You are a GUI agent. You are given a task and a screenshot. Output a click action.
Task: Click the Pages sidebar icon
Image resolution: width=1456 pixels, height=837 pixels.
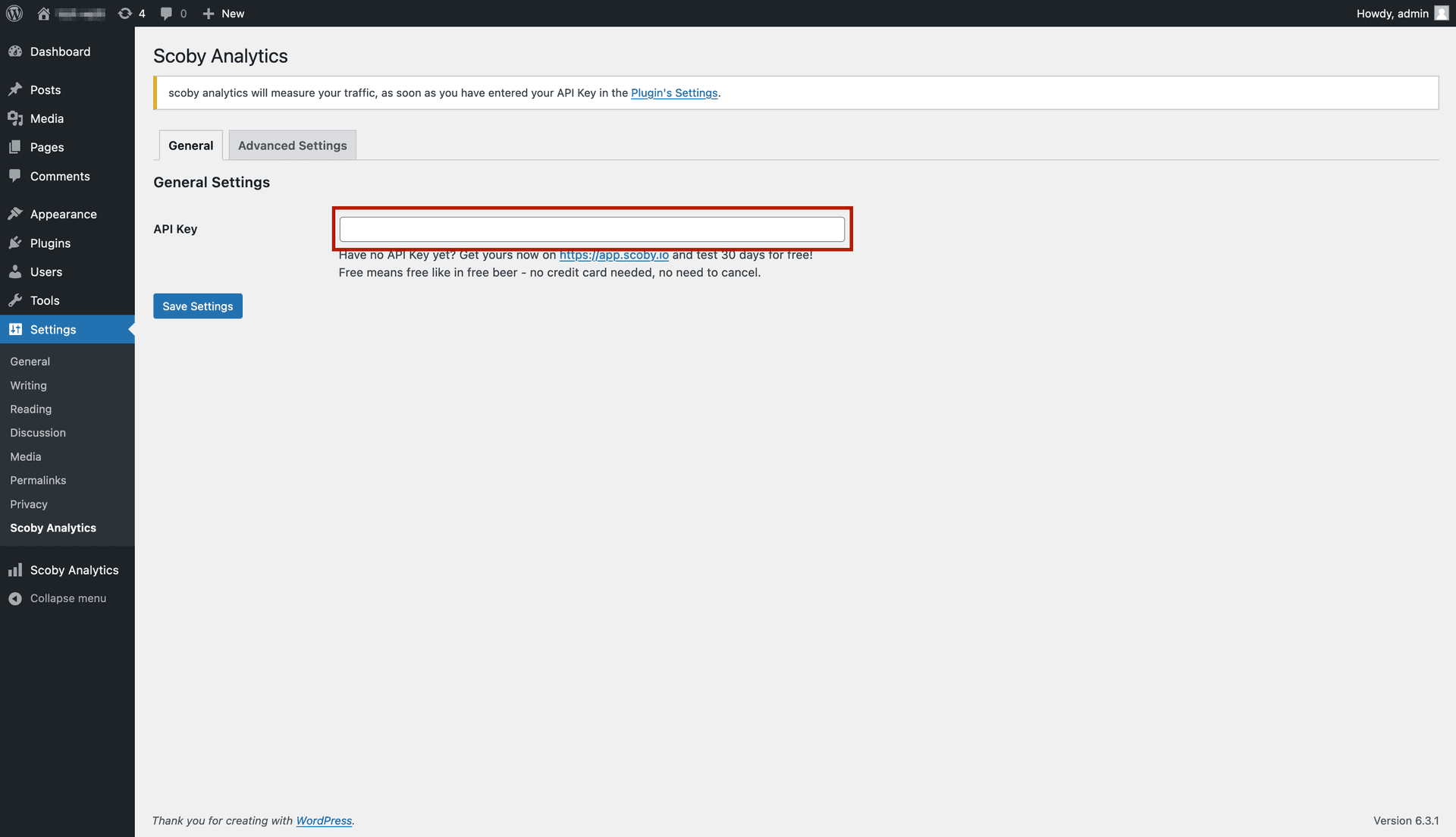(15, 147)
